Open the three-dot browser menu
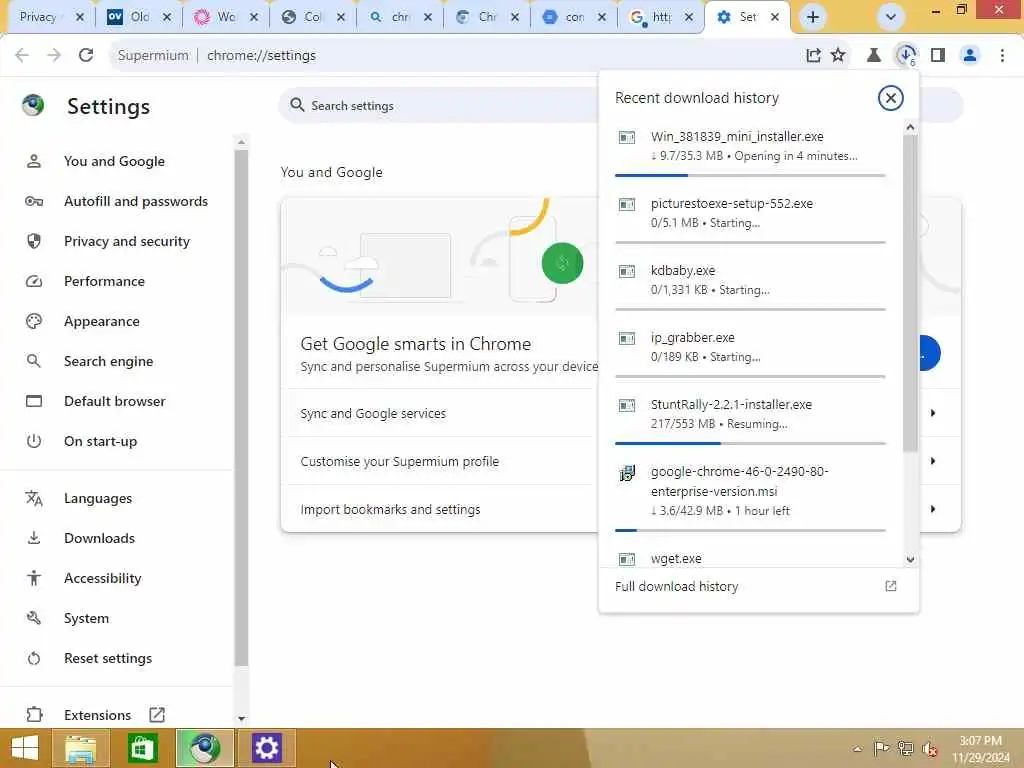Image resolution: width=1024 pixels, height=768 pixels. 1002,56
